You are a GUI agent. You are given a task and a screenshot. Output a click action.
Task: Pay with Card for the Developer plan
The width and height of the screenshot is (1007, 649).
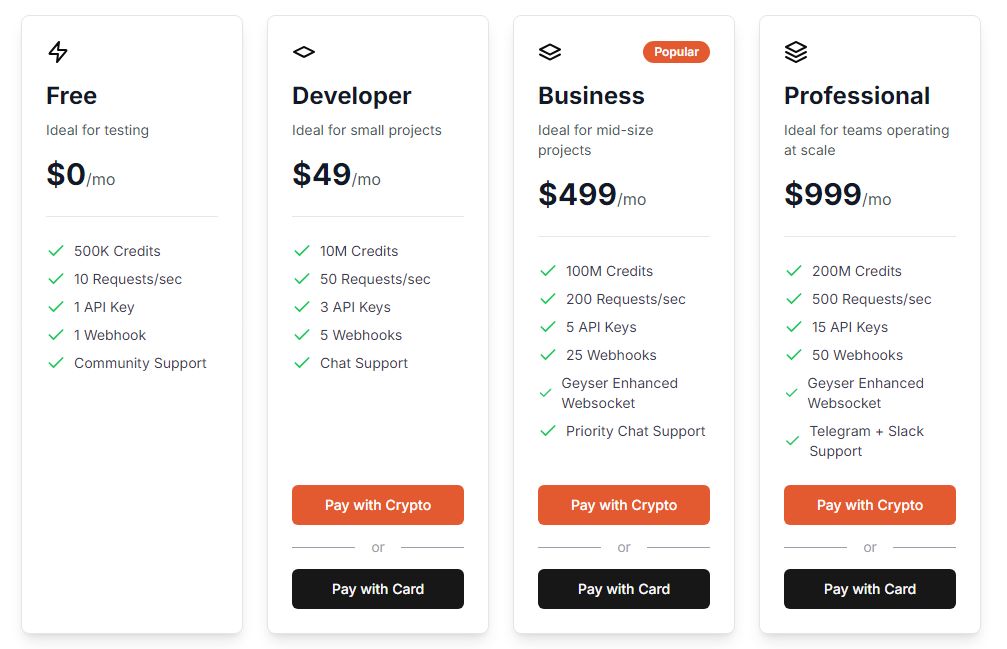378,589
